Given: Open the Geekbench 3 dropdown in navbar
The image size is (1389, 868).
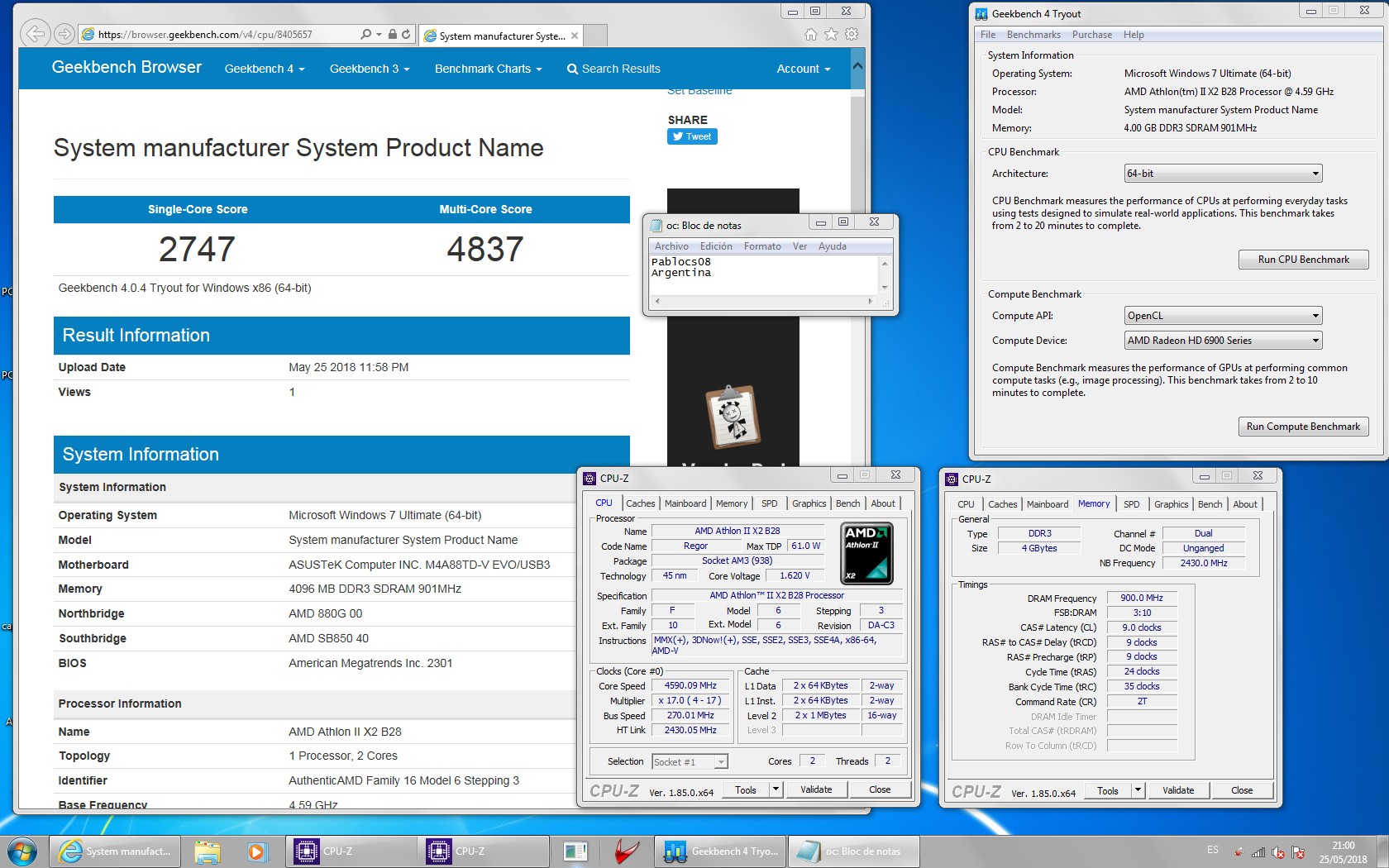Looking at the screenshot, I should pos(370,69).
